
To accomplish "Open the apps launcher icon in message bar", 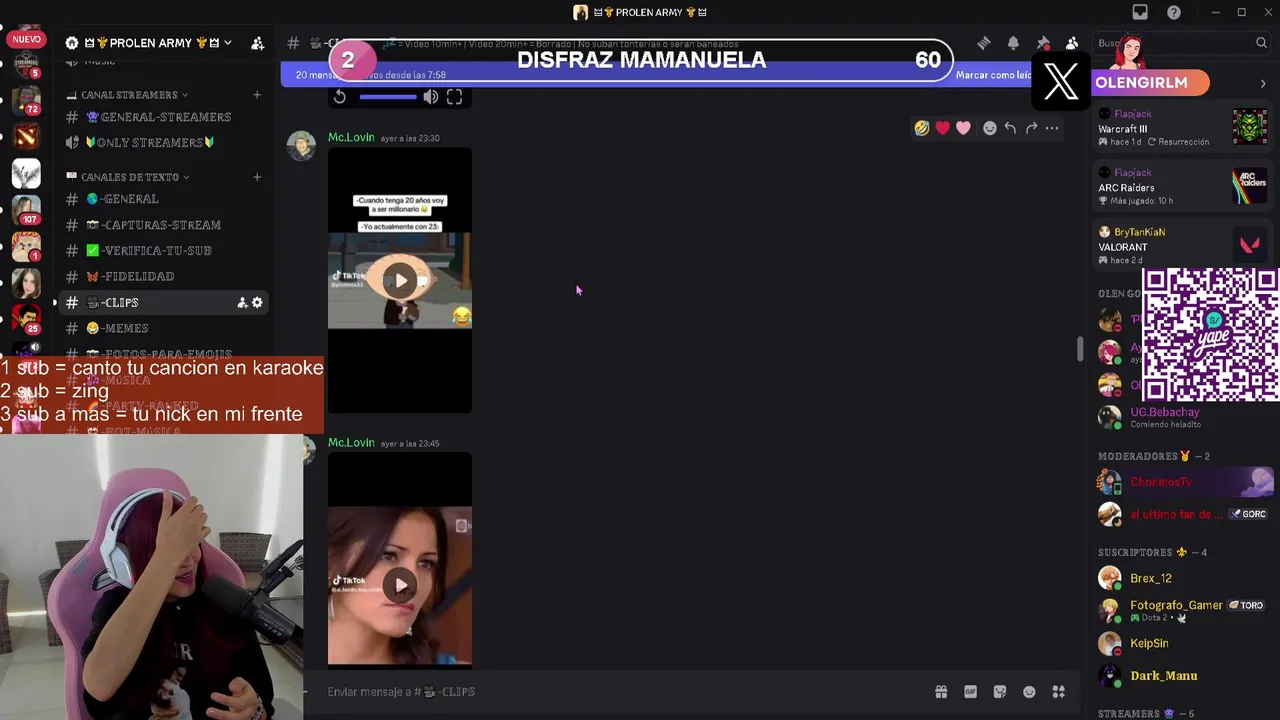I will pos(1058,692).
